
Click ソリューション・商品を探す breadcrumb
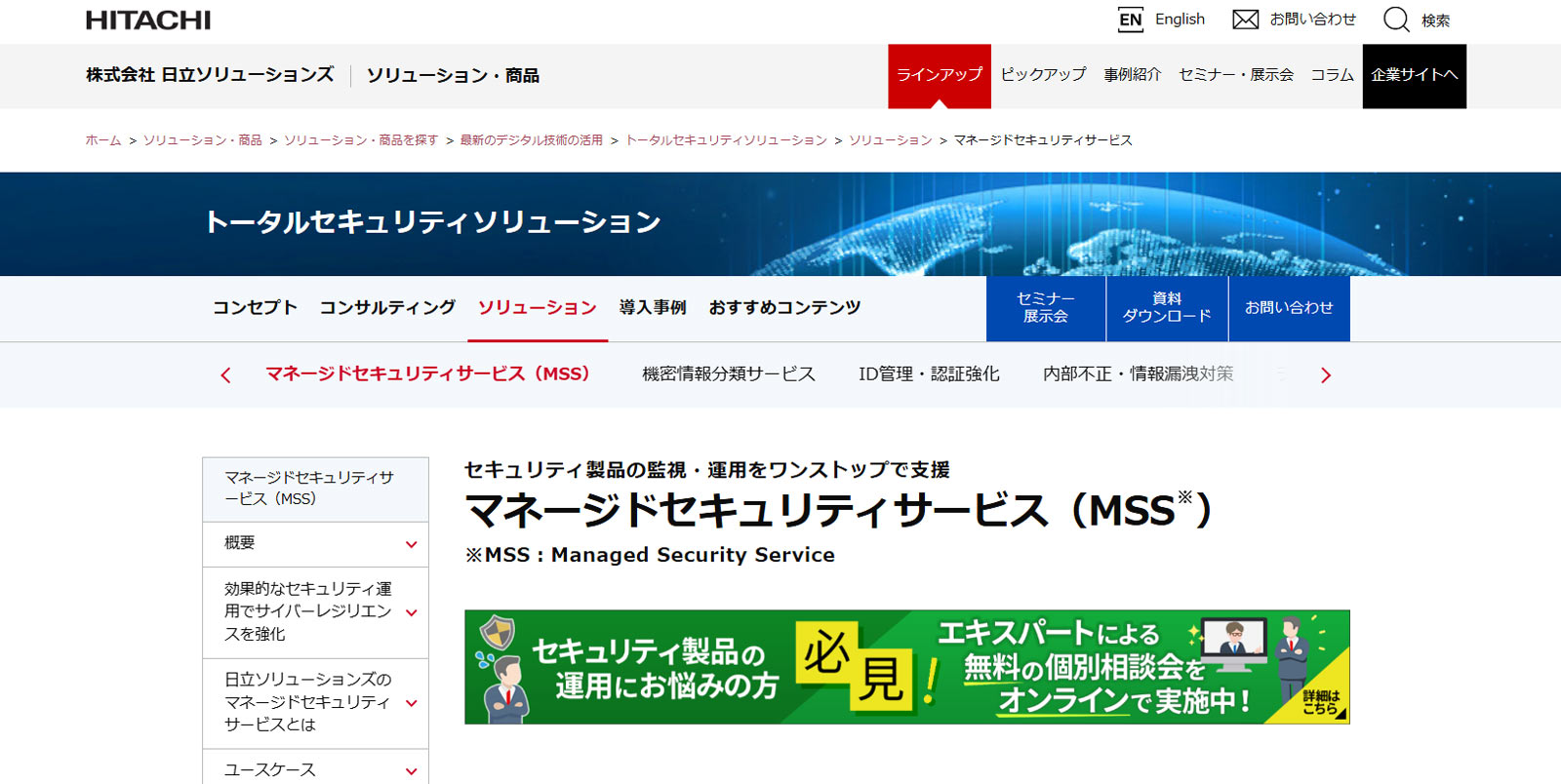[x=361, y=140]
